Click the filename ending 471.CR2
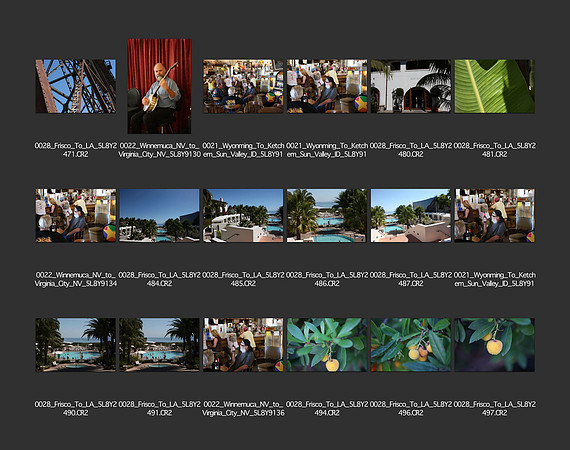This screenshot has width=570, height=450. 76,150
